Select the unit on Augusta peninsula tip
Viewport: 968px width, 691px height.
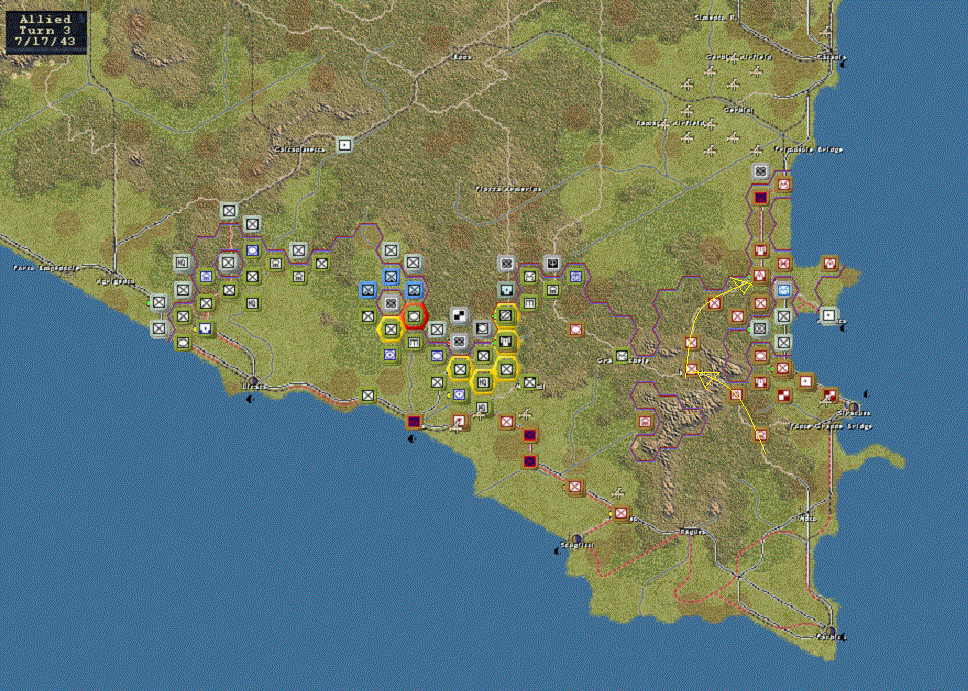coord(830,264)
